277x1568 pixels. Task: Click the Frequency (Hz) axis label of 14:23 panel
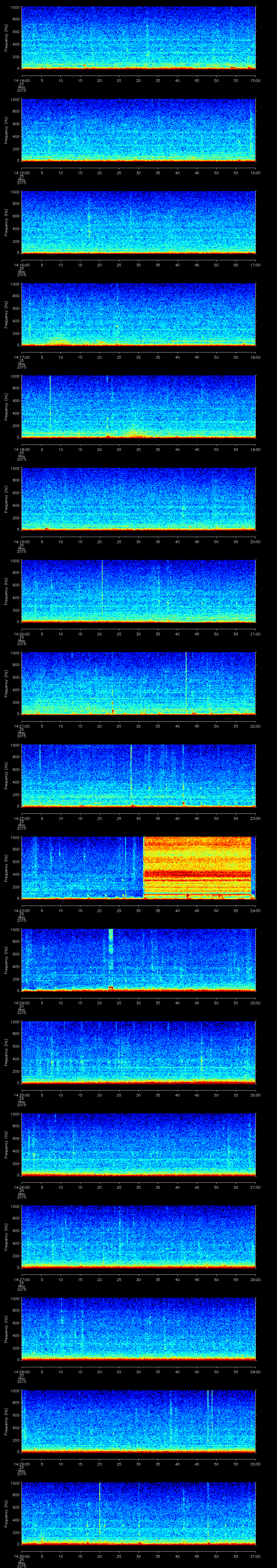pos(6,868)
